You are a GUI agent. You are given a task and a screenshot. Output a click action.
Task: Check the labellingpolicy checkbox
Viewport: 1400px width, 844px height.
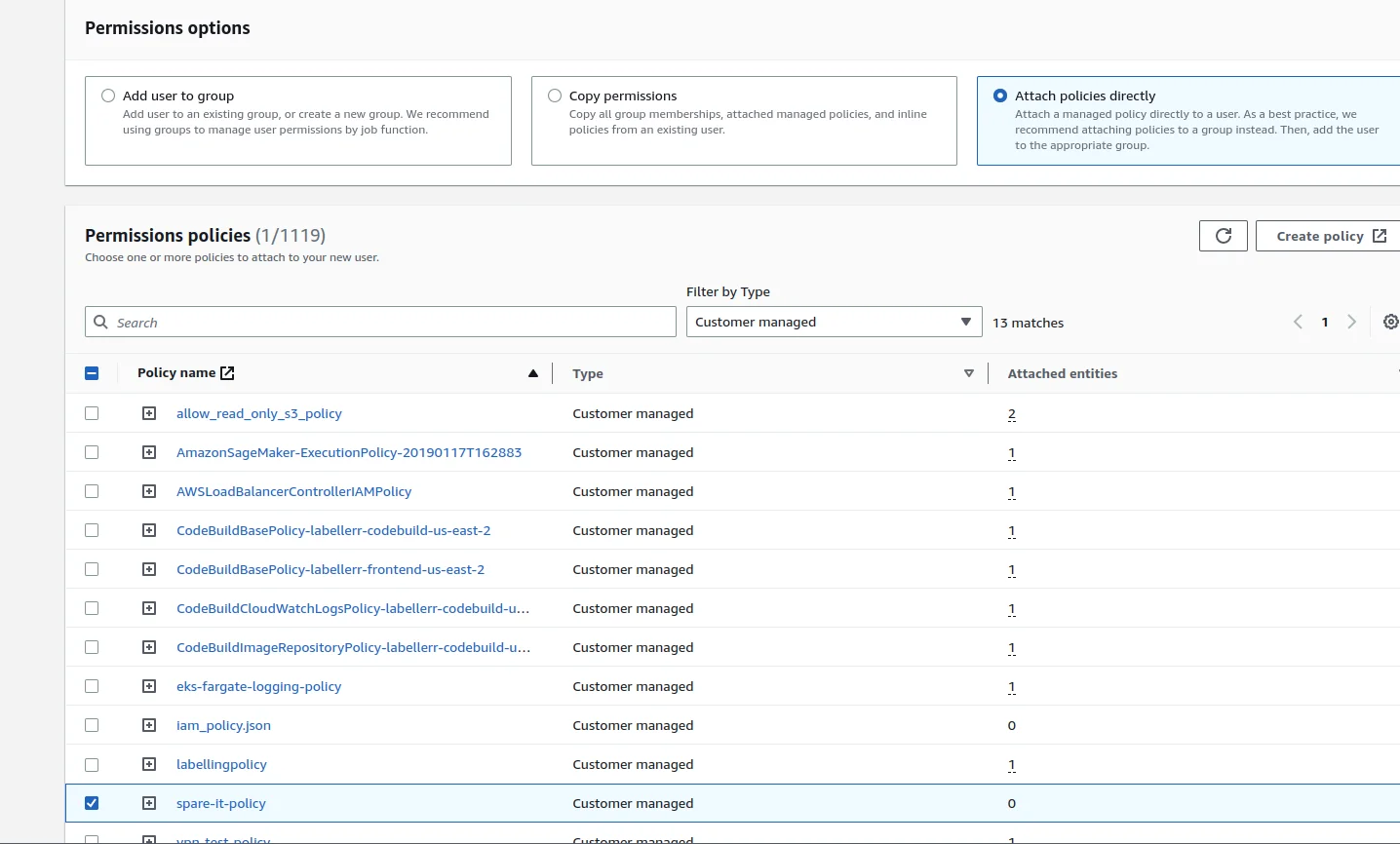[x=92, y=764]
